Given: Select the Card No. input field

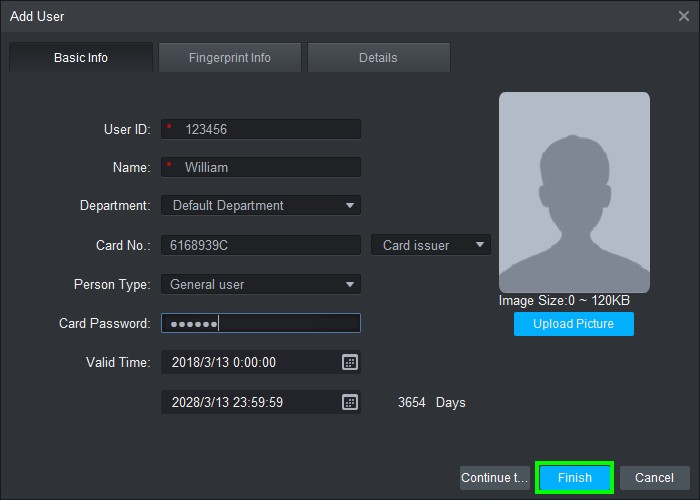Looking at the screenshot, I should pos(260,245).
